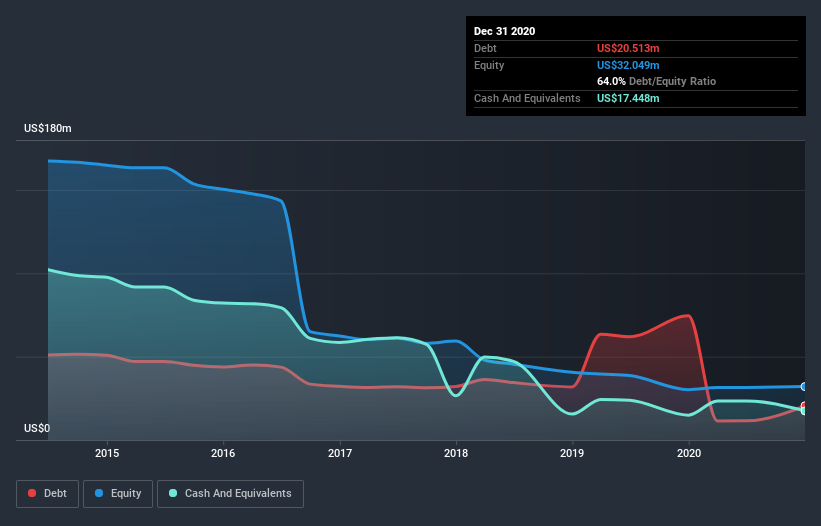Viewport: 821px width, 526px height.
Task: Click the US$0 y-axis label
Action: [x=37, y=428]
